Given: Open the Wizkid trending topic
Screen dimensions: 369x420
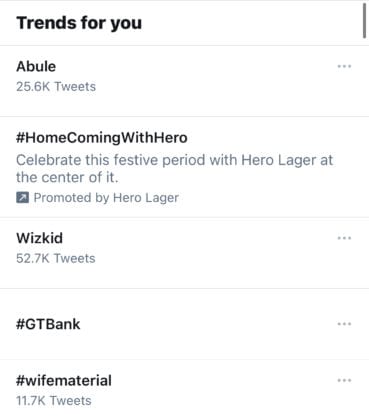Looking at the screenshot, I should click(39, 238).
